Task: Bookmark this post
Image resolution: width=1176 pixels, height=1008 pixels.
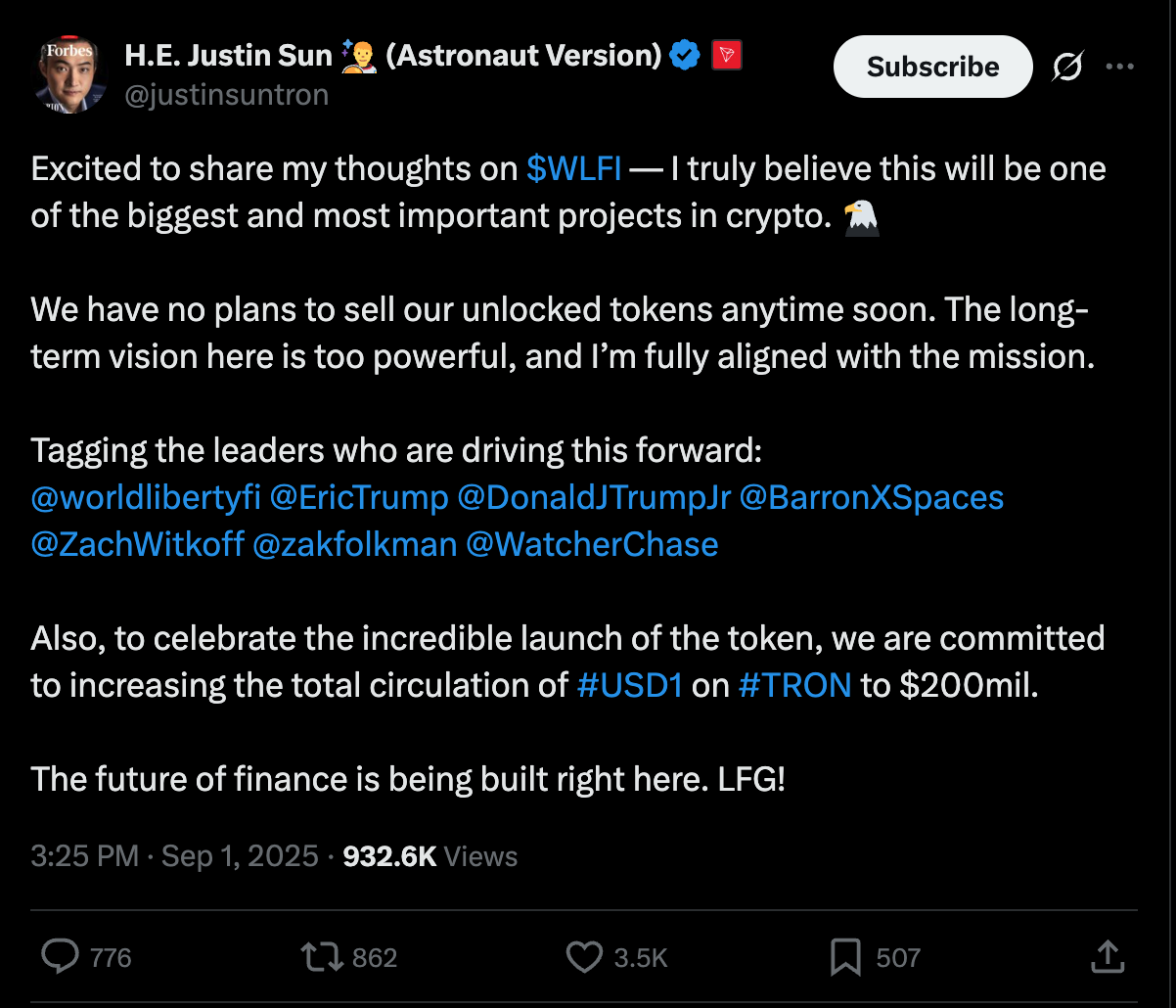Action: pos(845,957)
